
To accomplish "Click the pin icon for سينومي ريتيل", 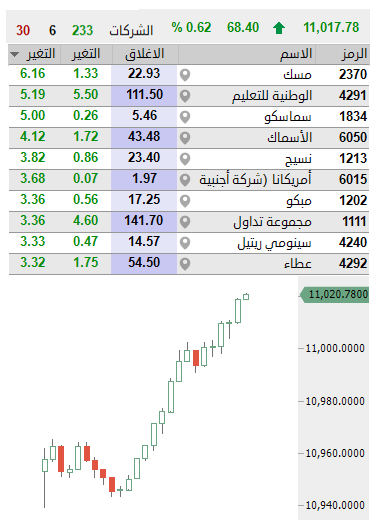I will (185, 243).
